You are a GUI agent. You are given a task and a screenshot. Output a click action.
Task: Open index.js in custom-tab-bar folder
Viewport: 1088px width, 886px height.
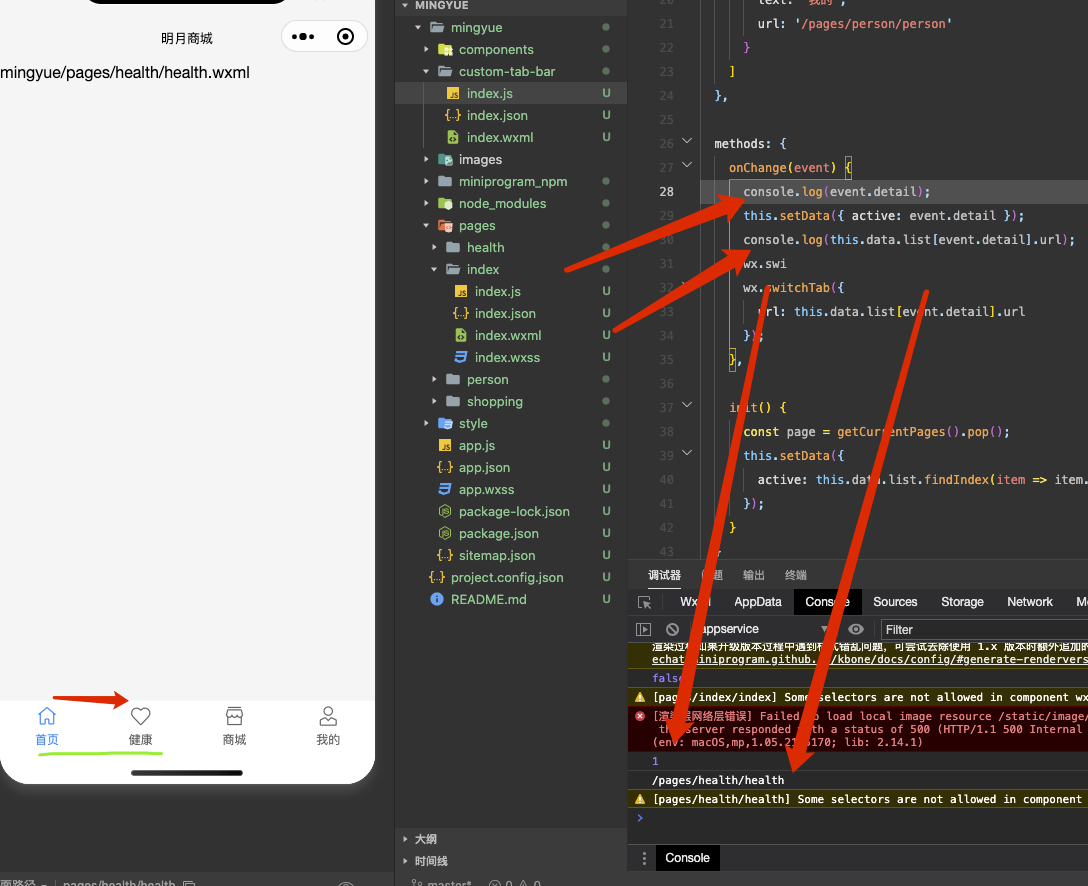(x=489, y=93)
